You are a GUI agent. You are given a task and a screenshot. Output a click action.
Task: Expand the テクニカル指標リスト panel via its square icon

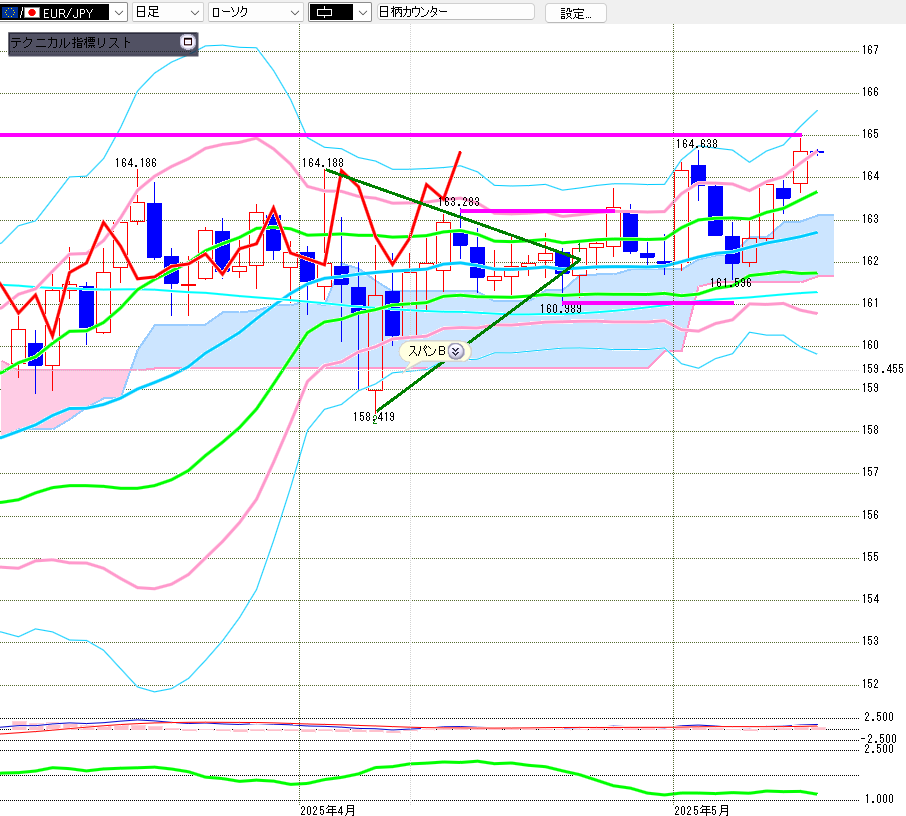point(187,42)
